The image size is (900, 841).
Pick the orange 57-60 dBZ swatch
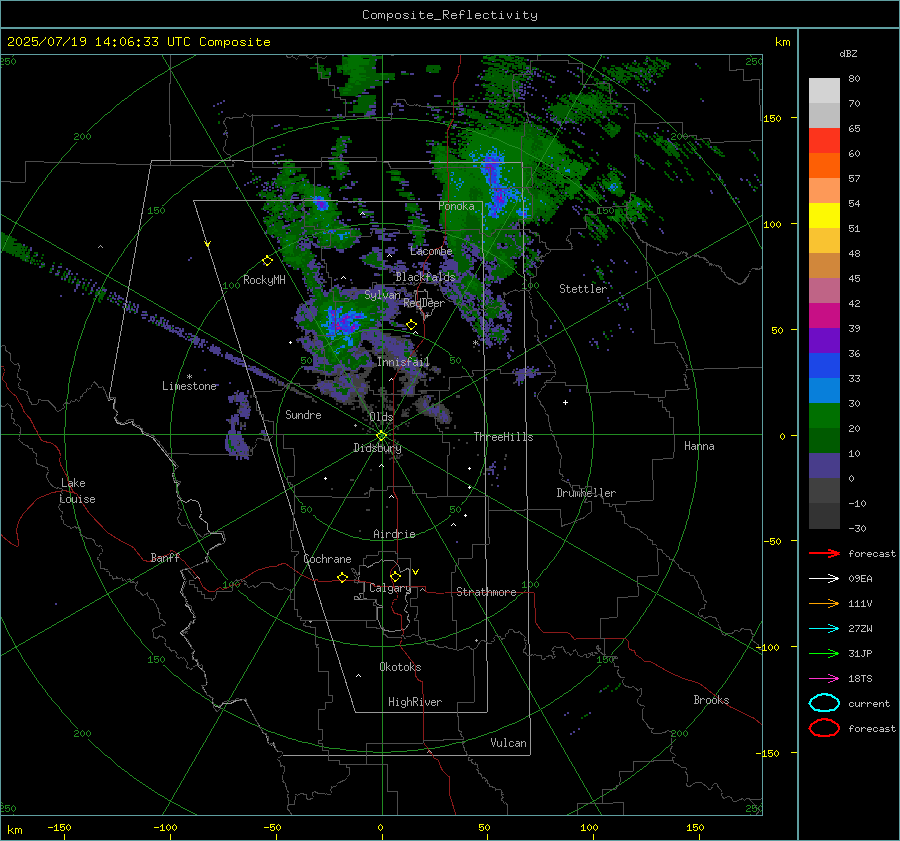pos(824,166)
